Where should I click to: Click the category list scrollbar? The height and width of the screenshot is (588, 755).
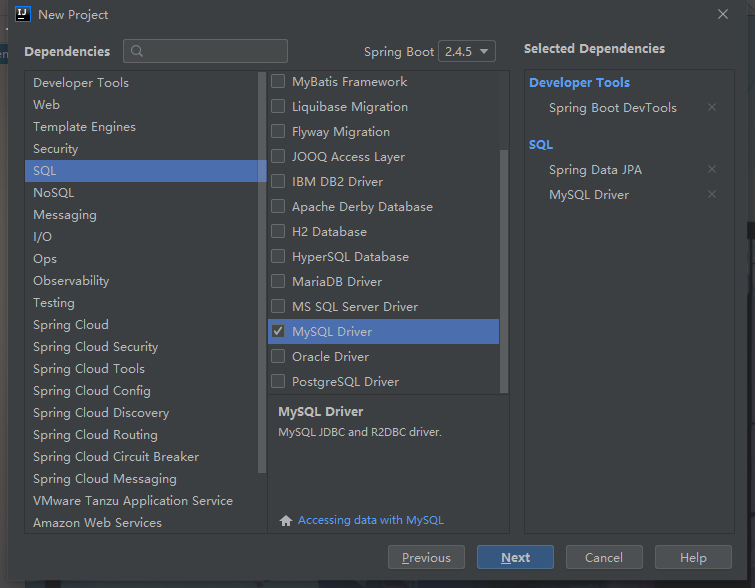(x=262, y=273)
